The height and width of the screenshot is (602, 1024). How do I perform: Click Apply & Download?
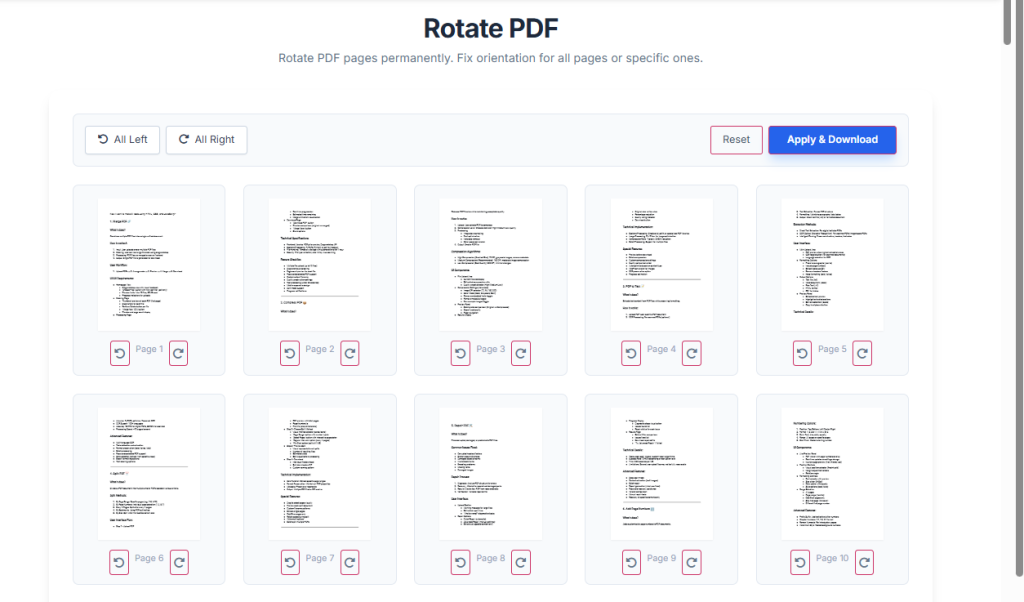(x=832, y=139)
